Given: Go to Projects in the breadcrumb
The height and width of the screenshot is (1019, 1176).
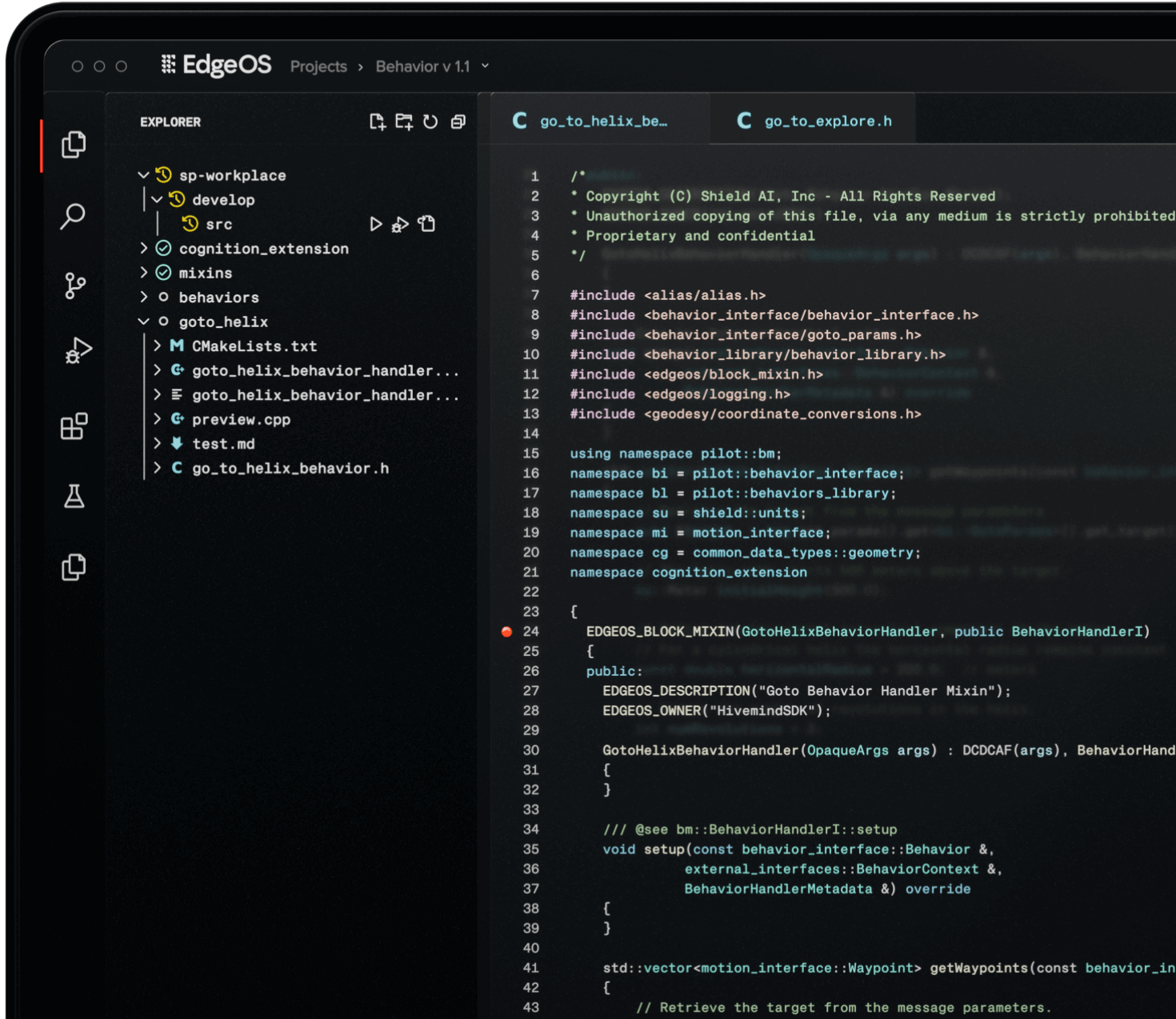Looking at the screenshot, I should pyautogui.click(x=318, y=66).
